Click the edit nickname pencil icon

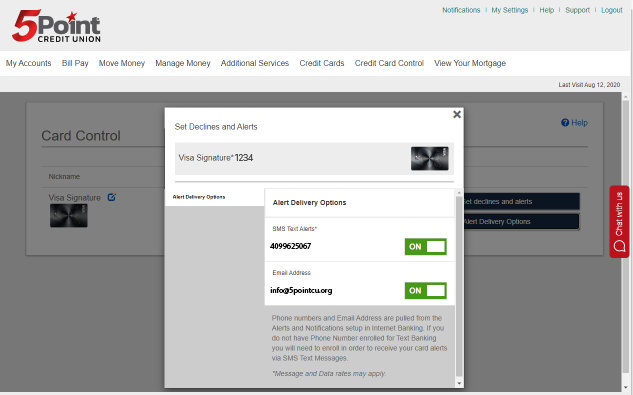point(111,198)
